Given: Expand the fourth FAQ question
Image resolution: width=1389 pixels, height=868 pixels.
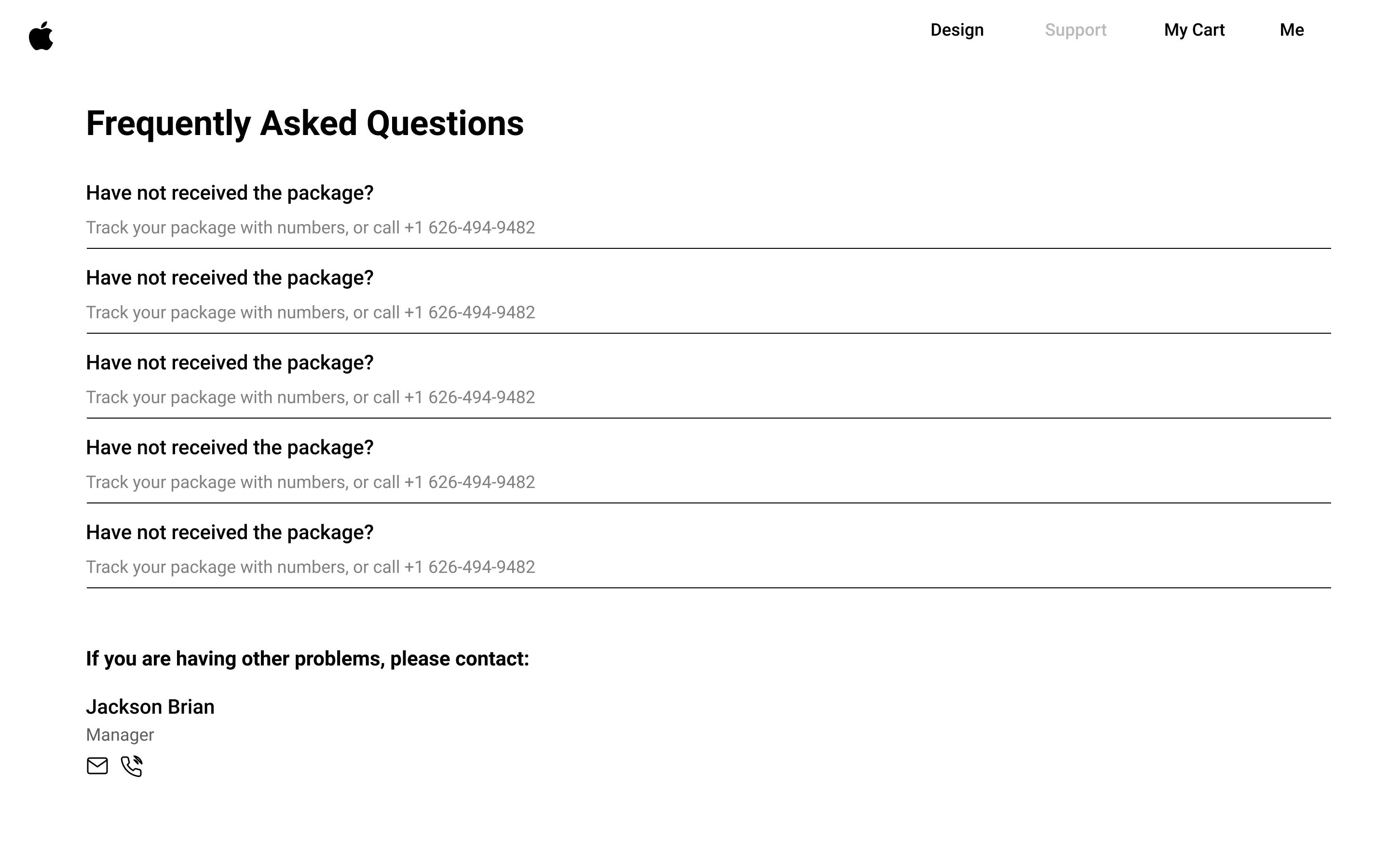Looking at the screenshot, I should pyautogui.click(x=230, y=448).
